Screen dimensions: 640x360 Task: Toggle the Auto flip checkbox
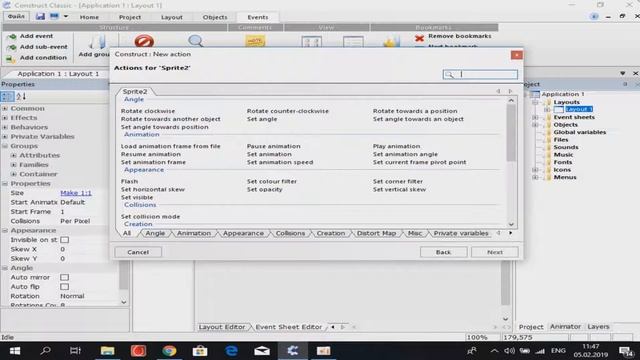(64, 287)
